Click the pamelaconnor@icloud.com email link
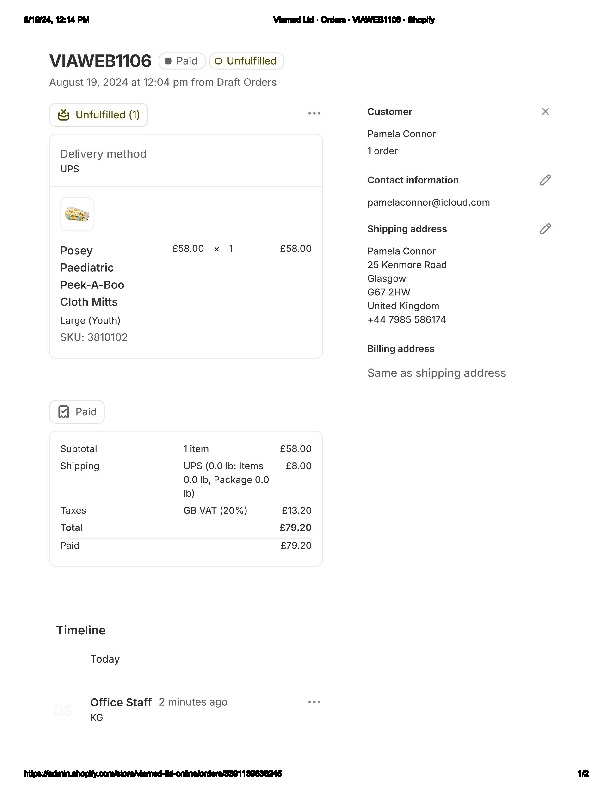 428,203
